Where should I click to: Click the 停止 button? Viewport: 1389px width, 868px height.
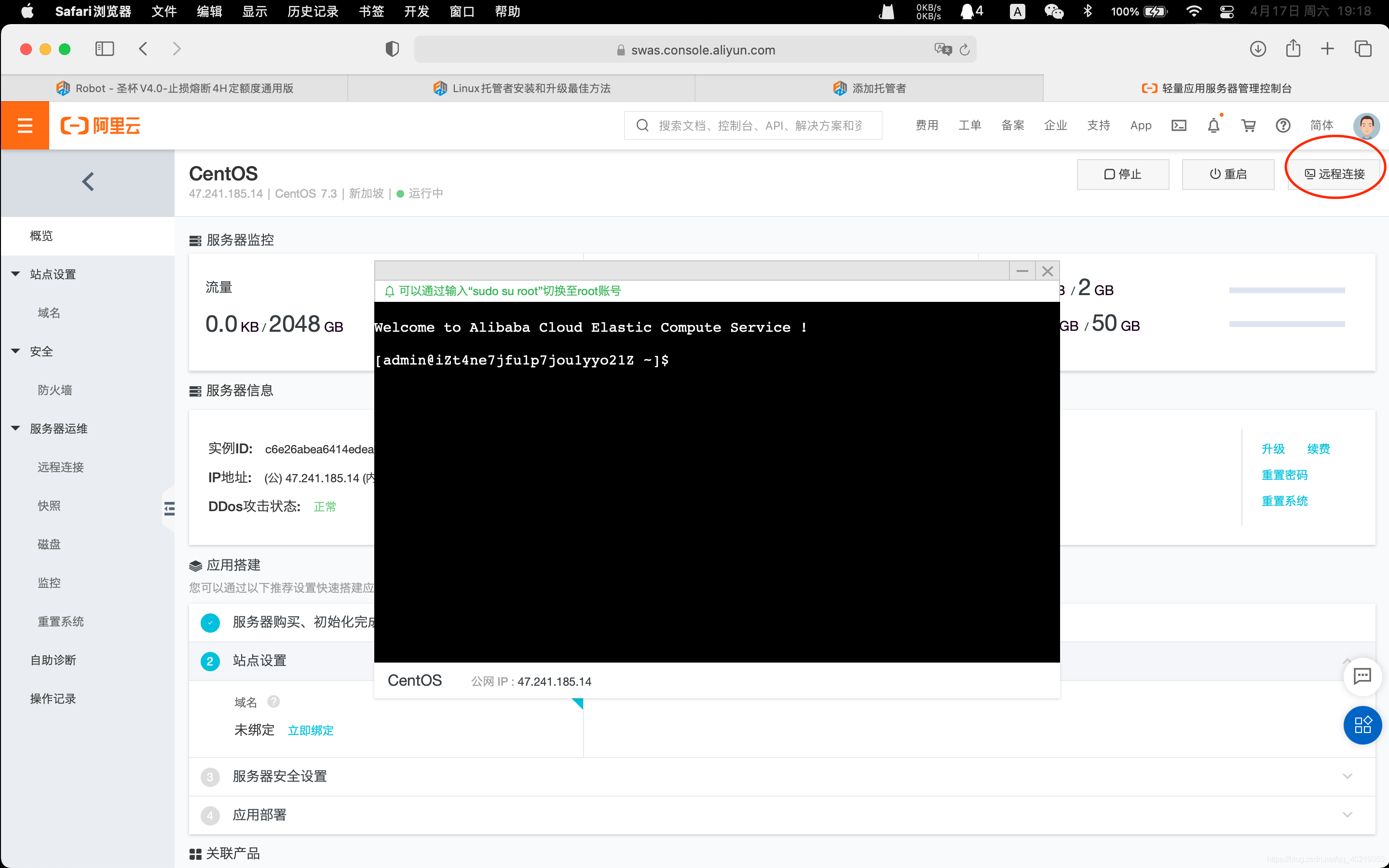tap(1123, 174)
